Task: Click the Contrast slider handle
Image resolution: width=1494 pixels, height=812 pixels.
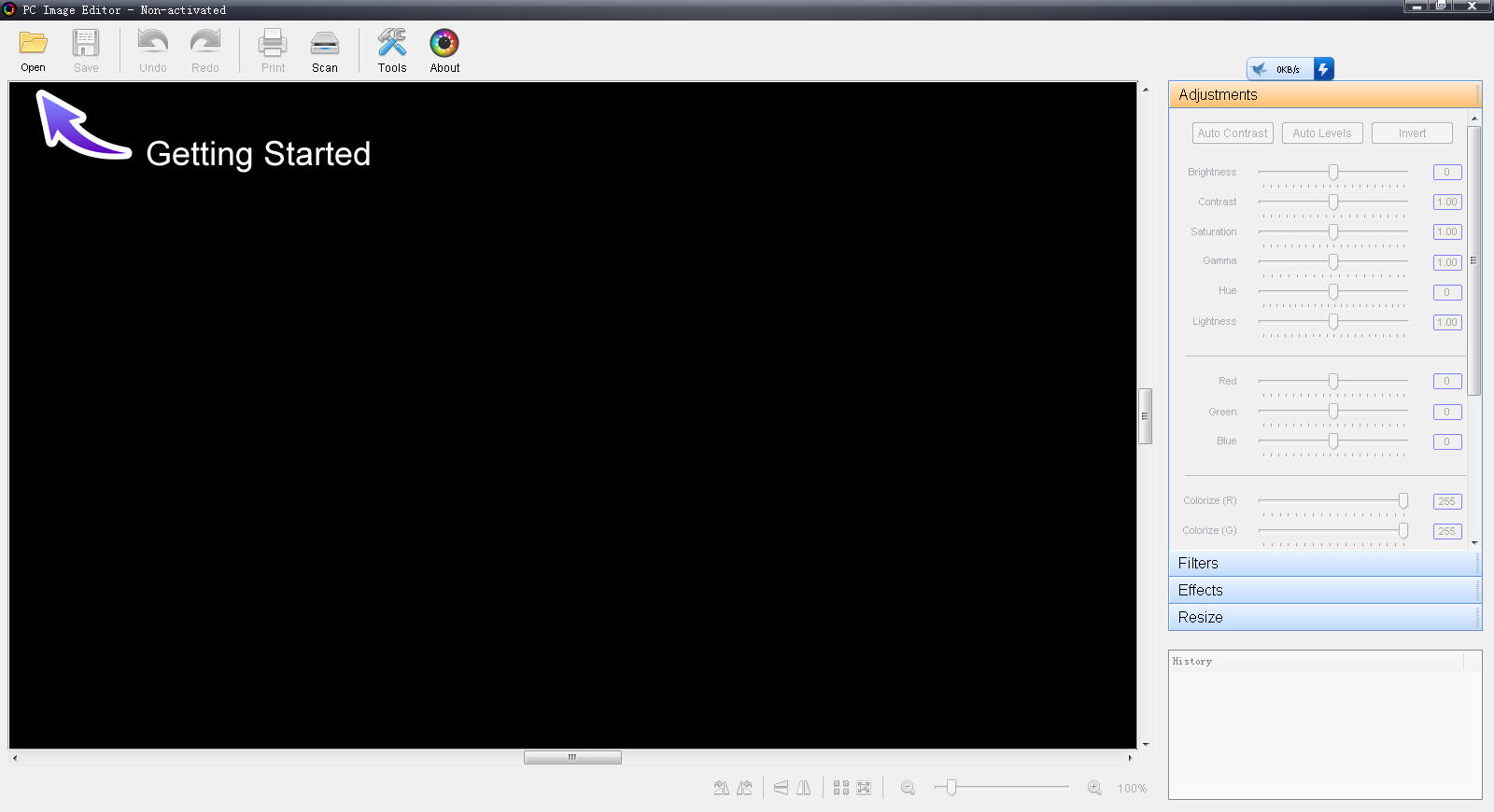Action: (x=1333, y=202)
